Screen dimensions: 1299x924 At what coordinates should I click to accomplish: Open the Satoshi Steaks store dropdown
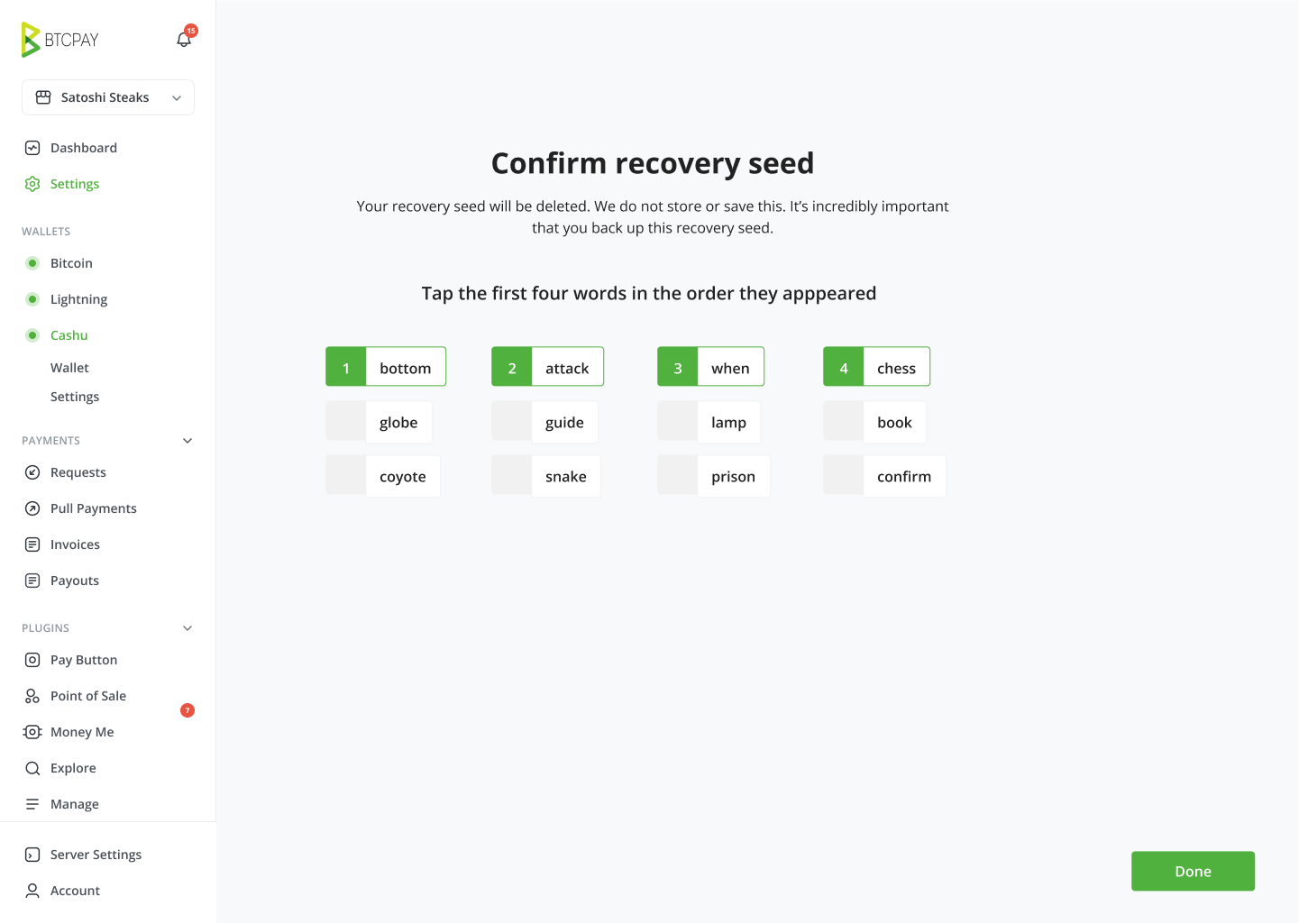(x=108, y=97)
